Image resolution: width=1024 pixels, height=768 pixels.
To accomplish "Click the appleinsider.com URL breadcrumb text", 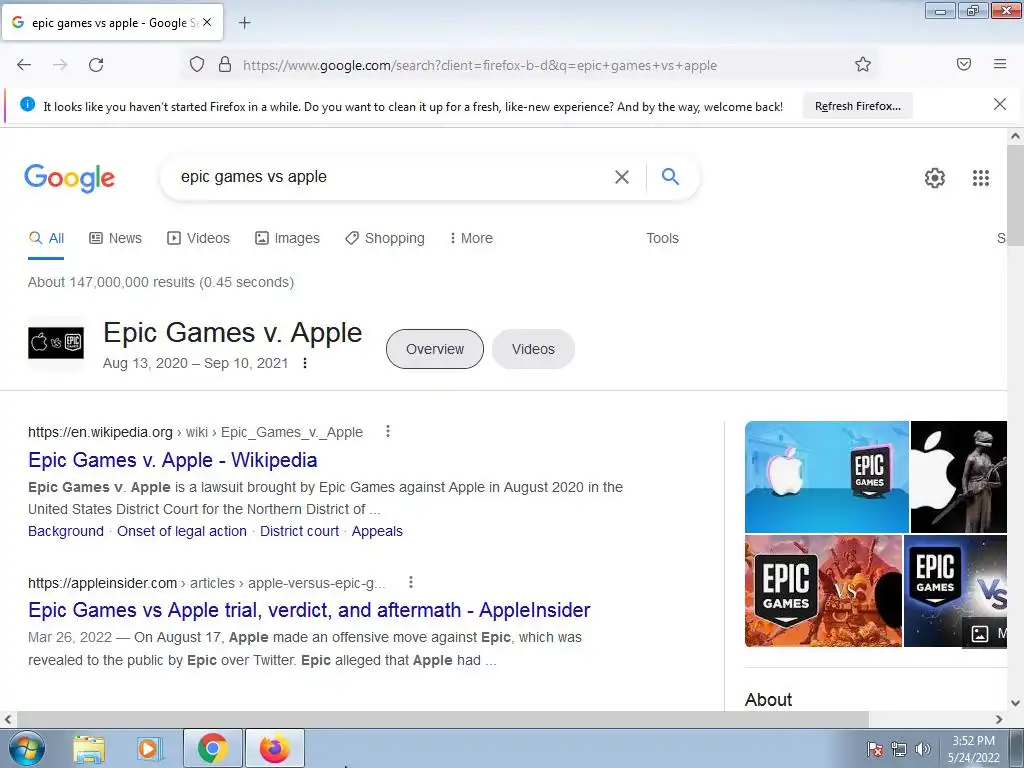I will [x=206, y=583].
